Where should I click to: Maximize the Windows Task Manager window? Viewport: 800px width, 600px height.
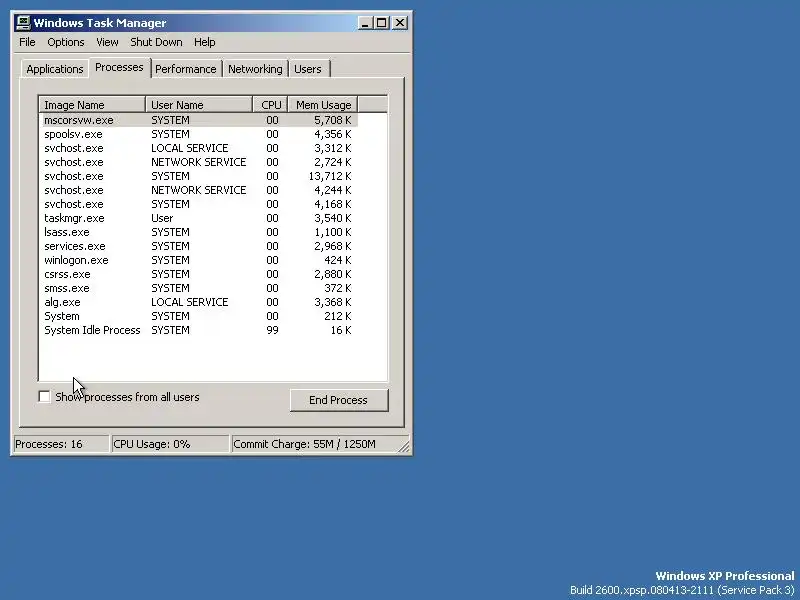click(382, 23)
